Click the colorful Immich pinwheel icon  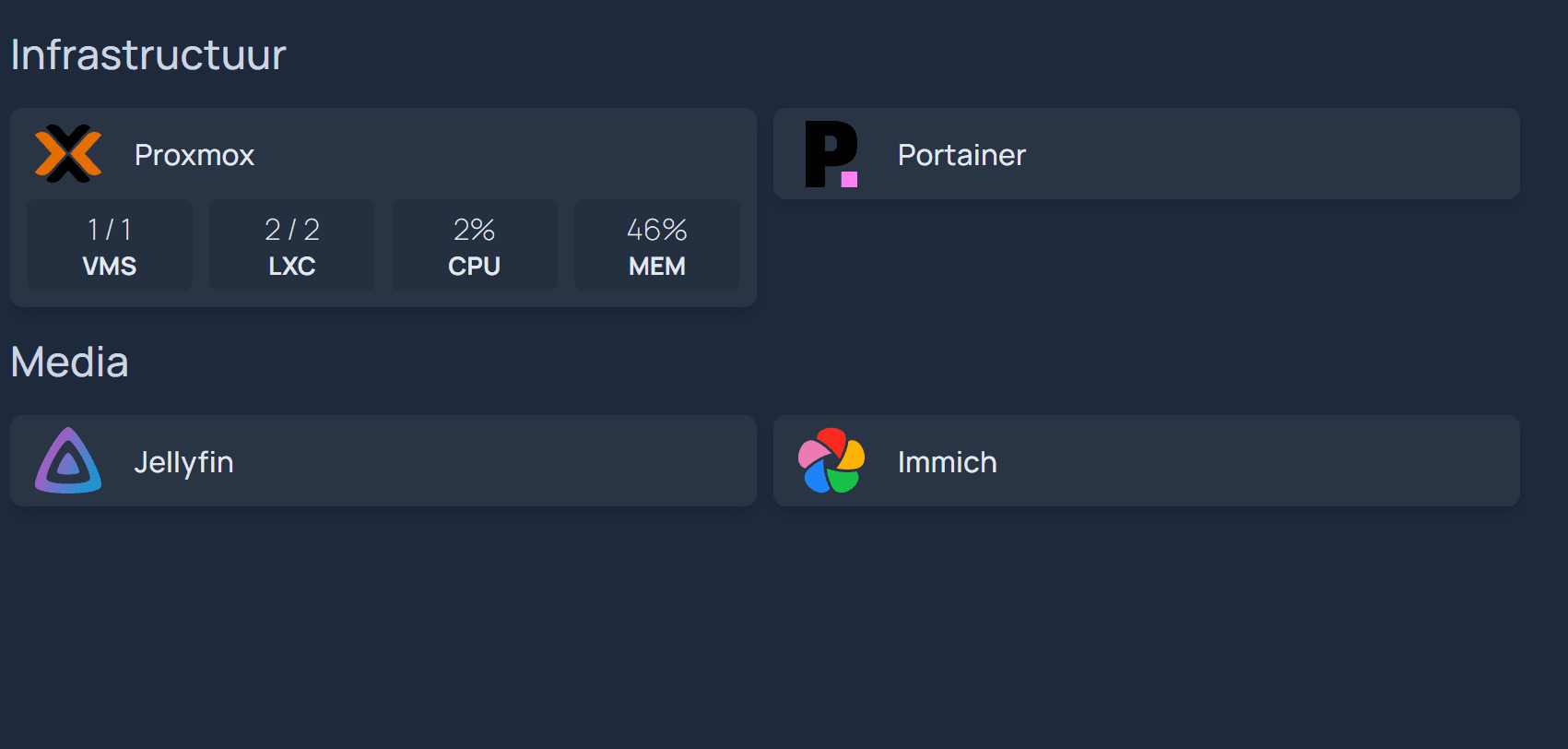[830, 460]
